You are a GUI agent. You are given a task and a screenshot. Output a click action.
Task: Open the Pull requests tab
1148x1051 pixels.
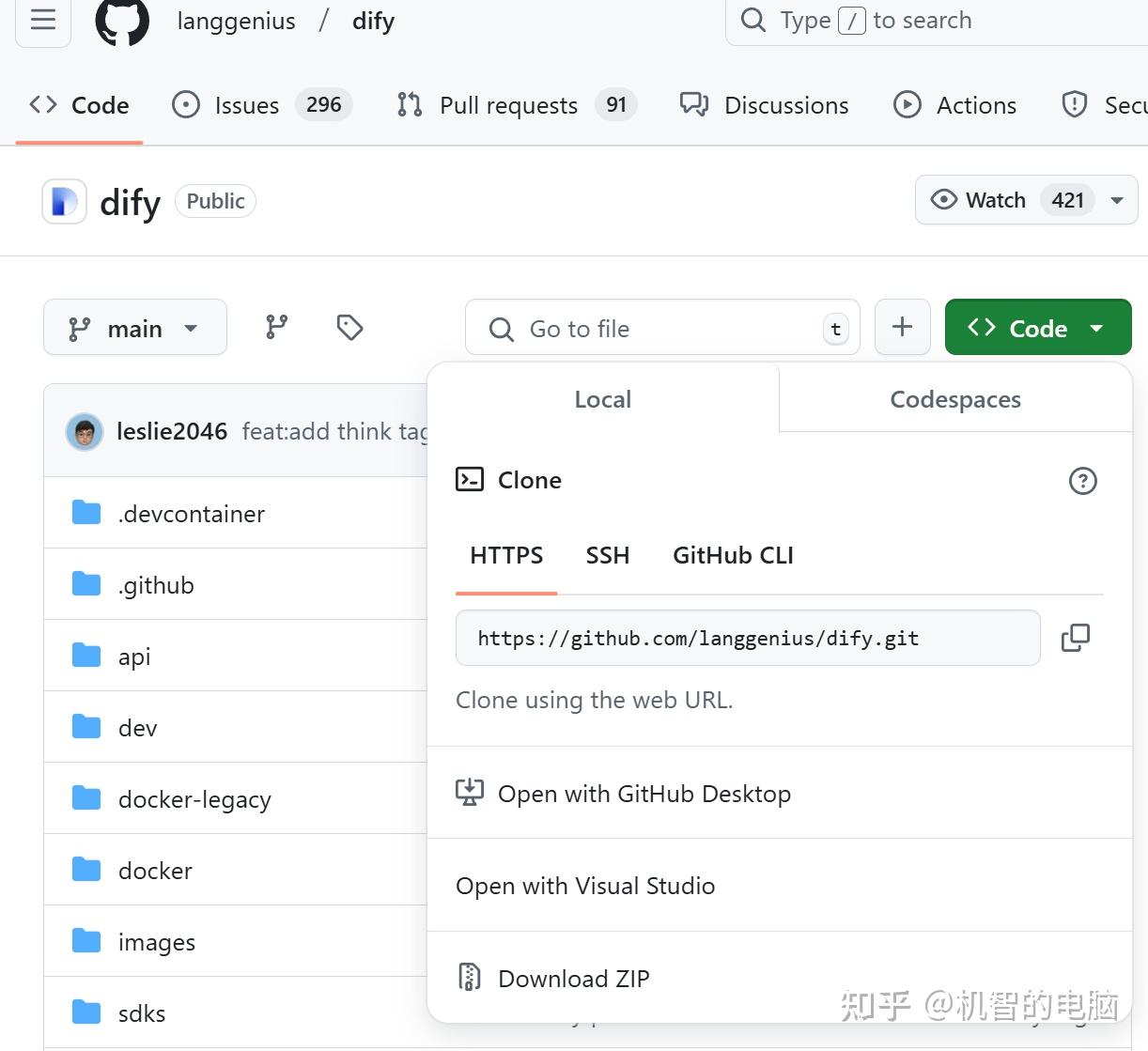[516, 105]
